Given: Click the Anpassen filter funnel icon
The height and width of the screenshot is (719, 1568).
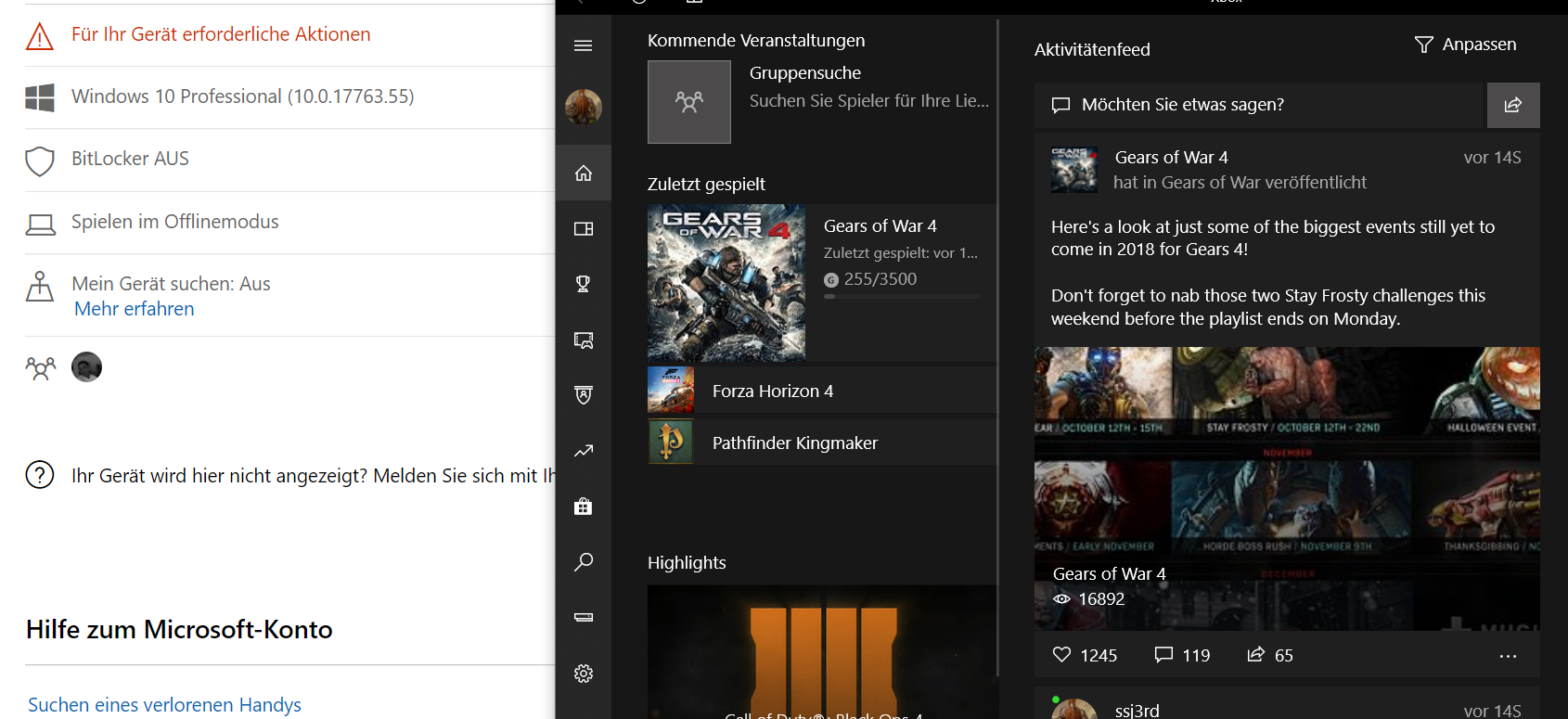Looking at the screenshot, I should pos(1424,45).
